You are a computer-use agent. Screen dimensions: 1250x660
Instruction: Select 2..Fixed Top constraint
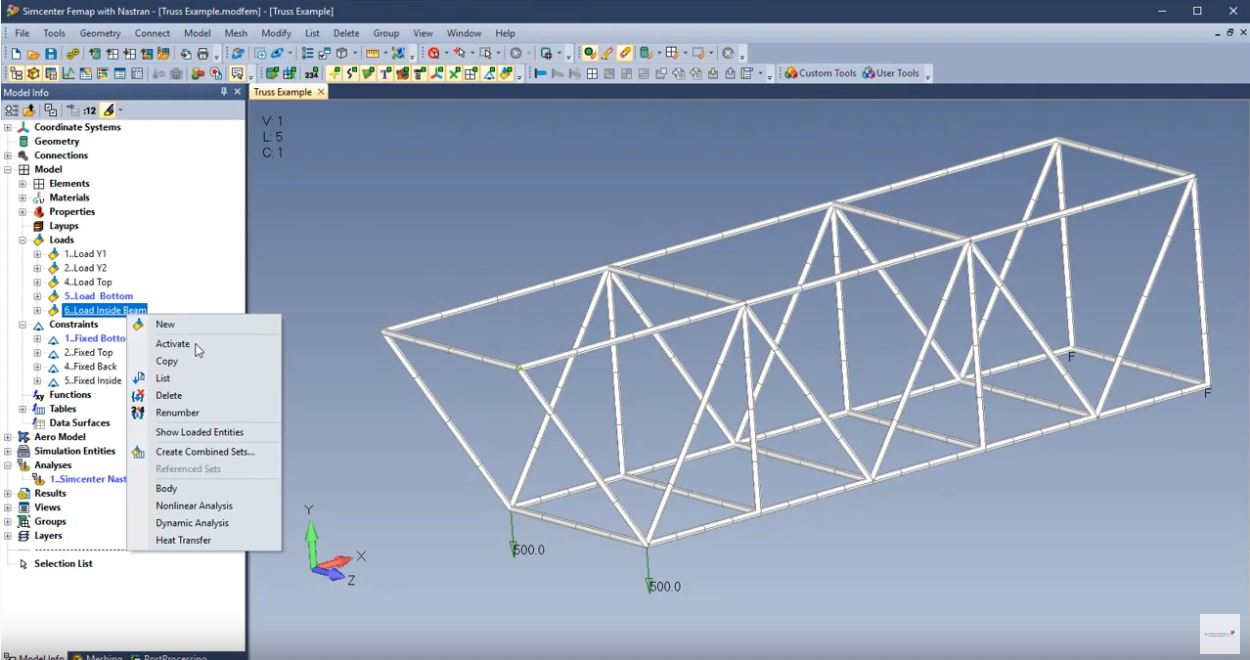[x=88, y=352]
